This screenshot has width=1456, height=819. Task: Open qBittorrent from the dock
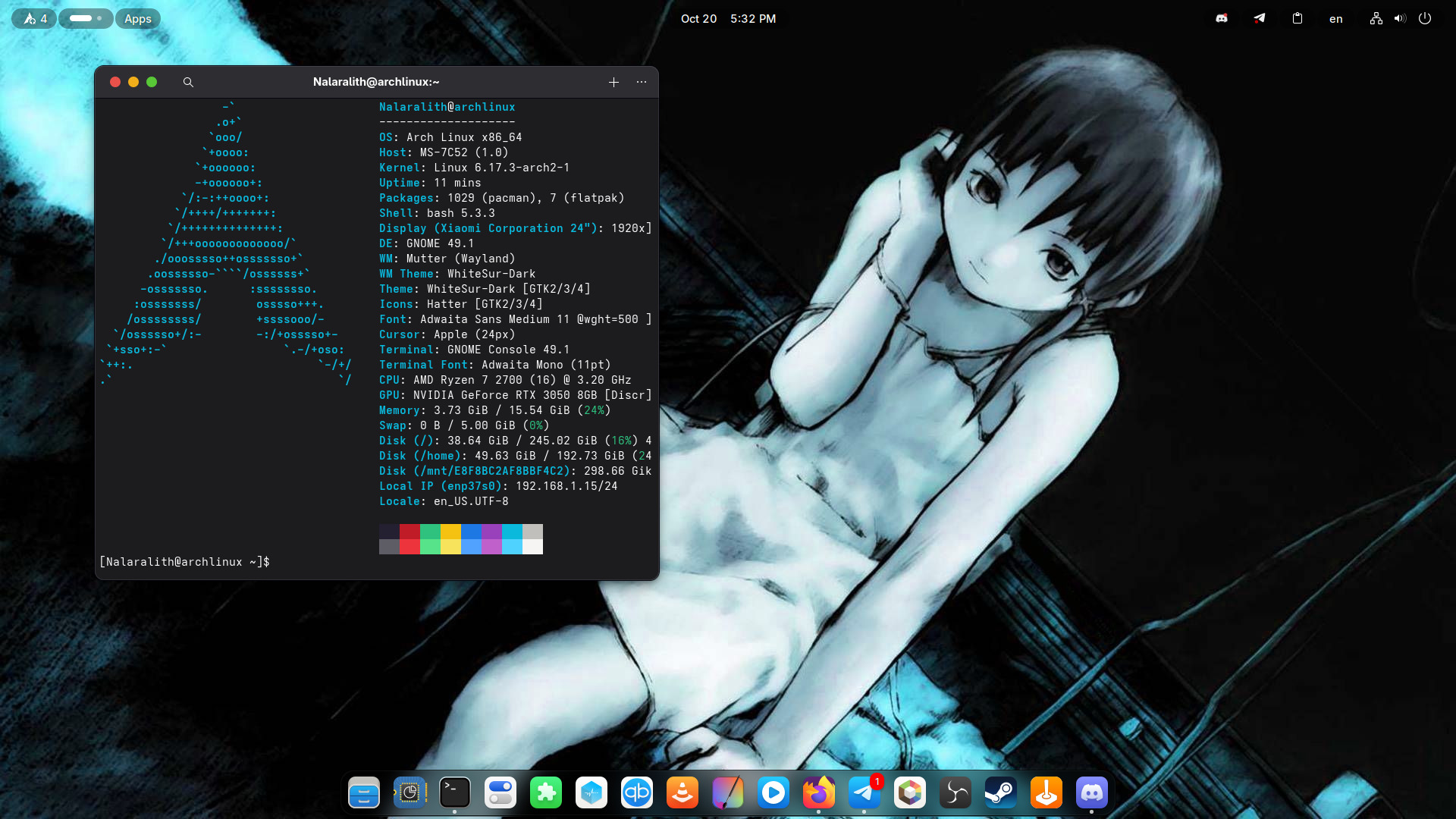[636, 793]
